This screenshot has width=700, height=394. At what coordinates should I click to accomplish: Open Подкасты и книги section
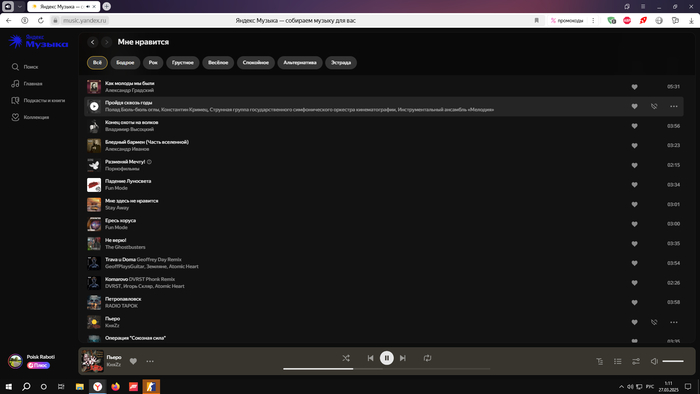coord(38,100)
